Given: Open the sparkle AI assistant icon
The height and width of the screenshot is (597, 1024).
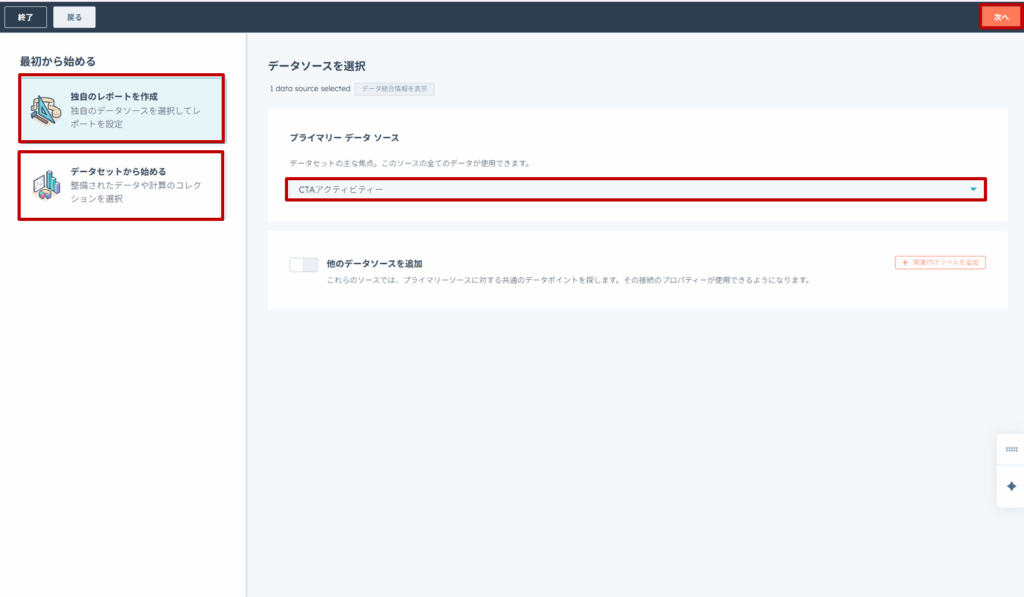Looking at the screenshot, I should click(x=1011, y=486).
